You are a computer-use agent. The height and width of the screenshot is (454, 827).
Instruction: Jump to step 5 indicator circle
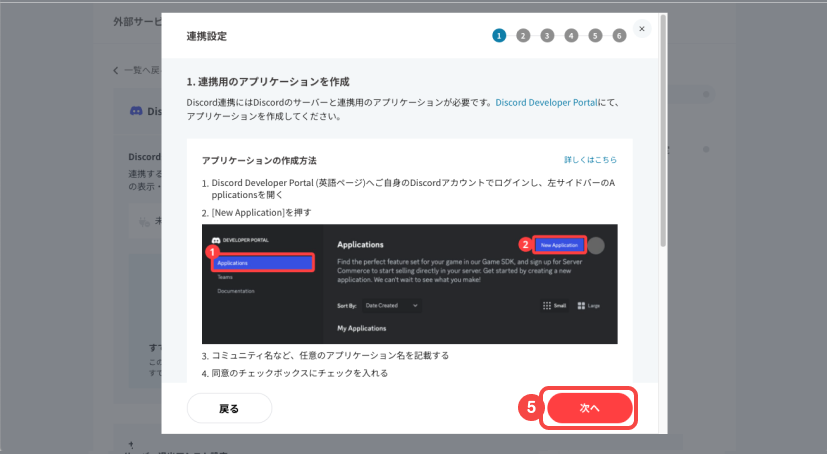tap(595, 36)
